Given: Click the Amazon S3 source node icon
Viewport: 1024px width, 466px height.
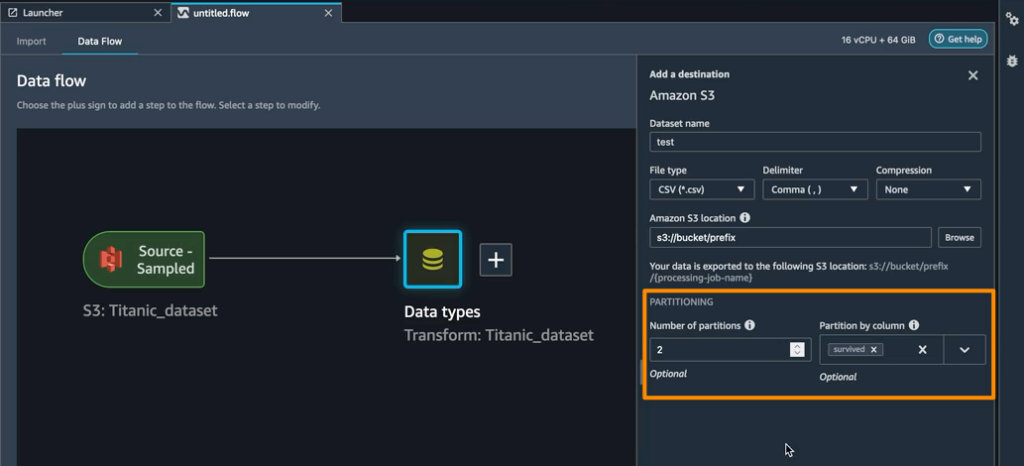Looking at the screenshot, I should pyautogui.click(x=111, y=259).
